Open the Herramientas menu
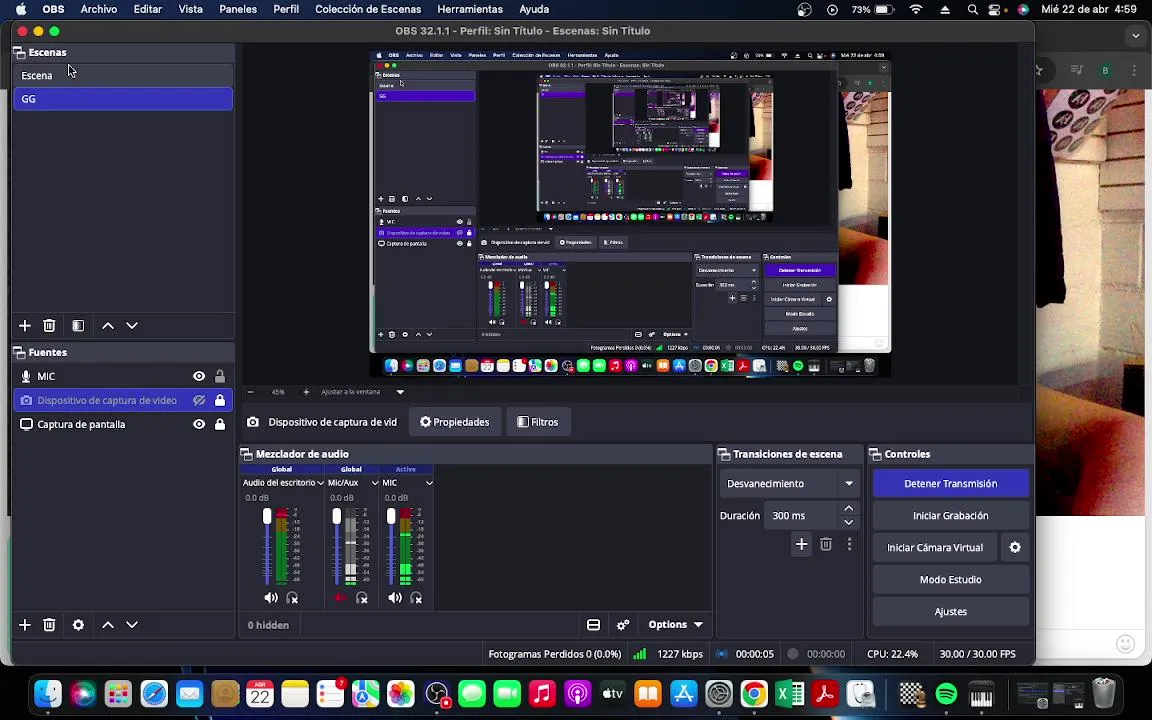The image size is (1152, 720). [470, 10]
